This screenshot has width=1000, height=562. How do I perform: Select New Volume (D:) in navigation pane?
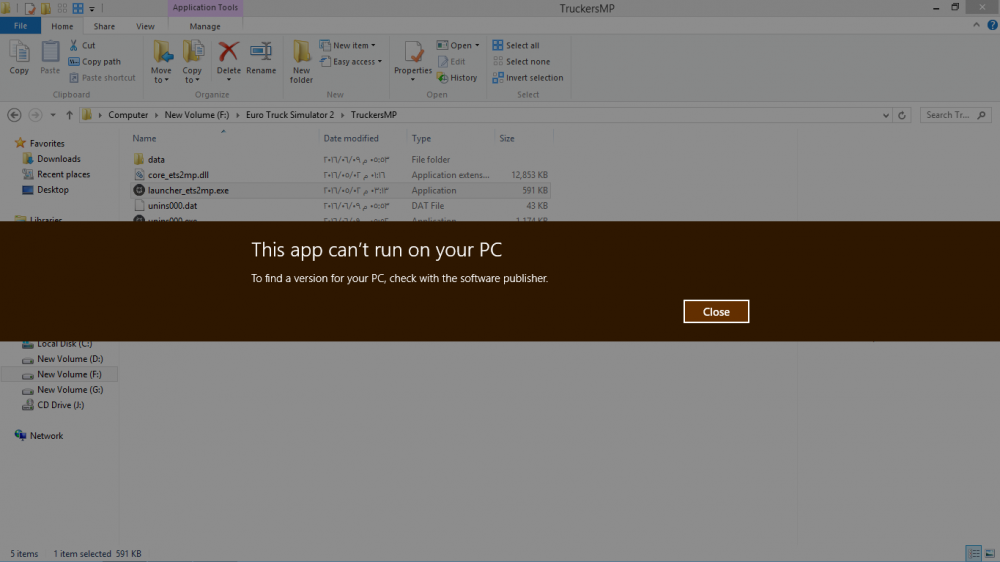pyautogui.click(x=69, y=359)
